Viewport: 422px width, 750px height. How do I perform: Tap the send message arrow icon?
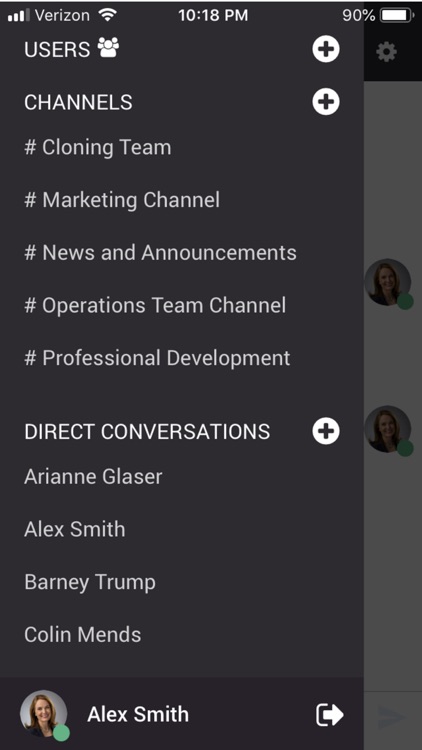(x=393, y=717)
